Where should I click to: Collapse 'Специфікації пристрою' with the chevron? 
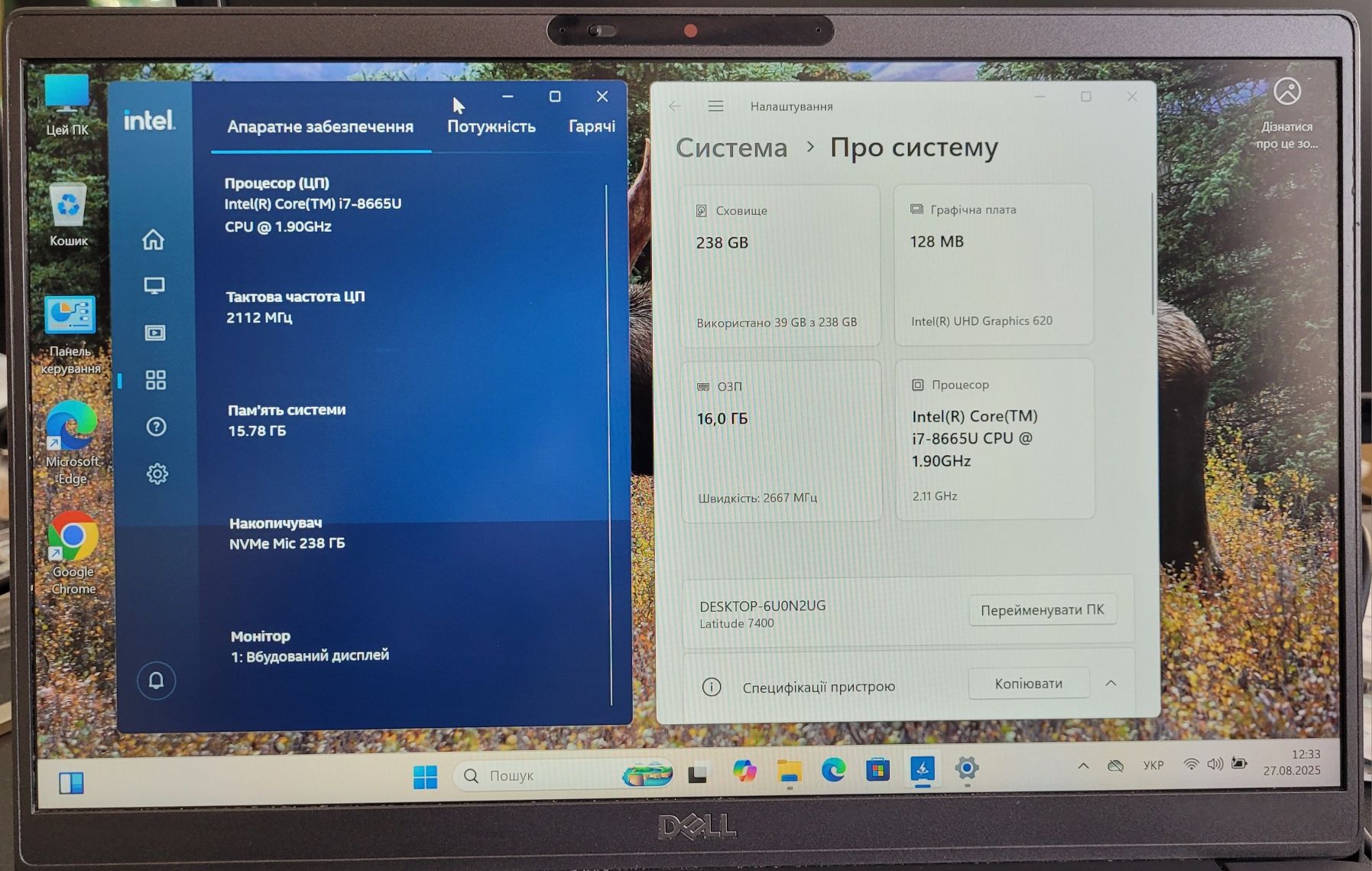pyautogui.click(x=1111, y=683)
